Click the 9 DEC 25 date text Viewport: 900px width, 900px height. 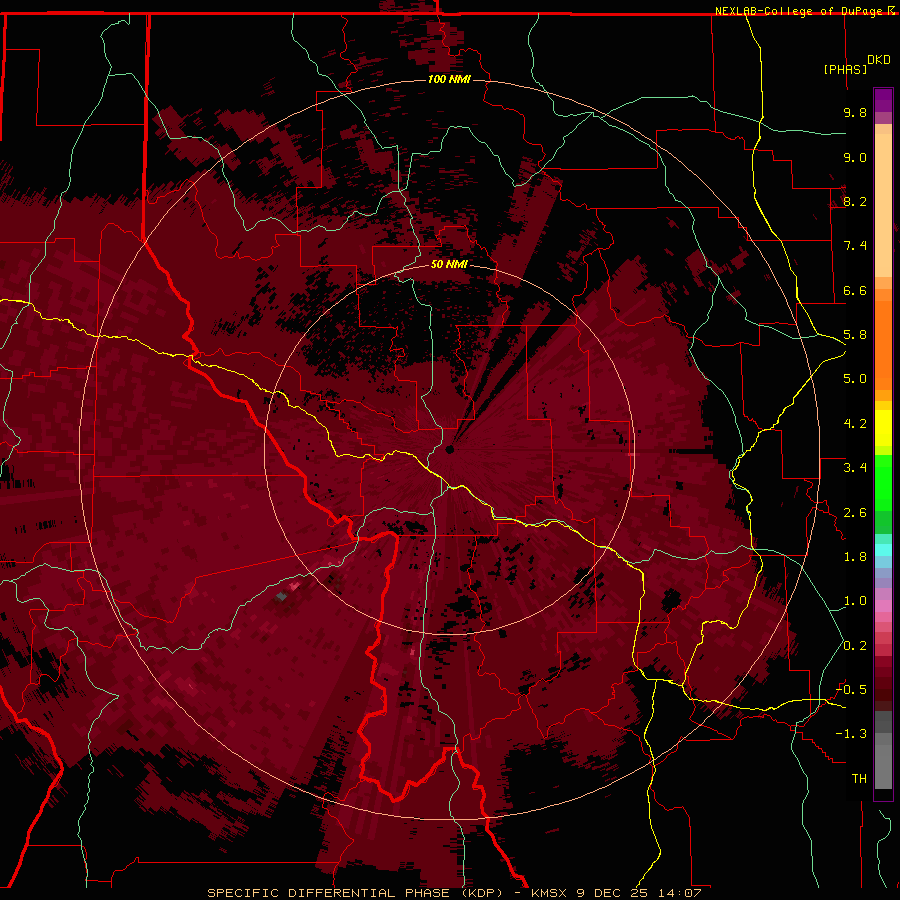(612, 893)
